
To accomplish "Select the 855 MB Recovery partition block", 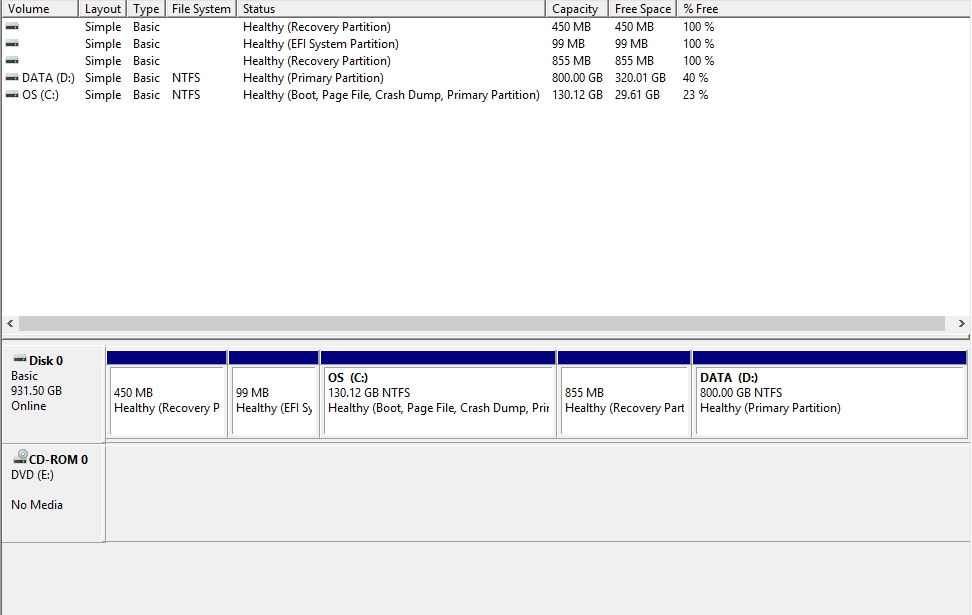I will (624, 394).
